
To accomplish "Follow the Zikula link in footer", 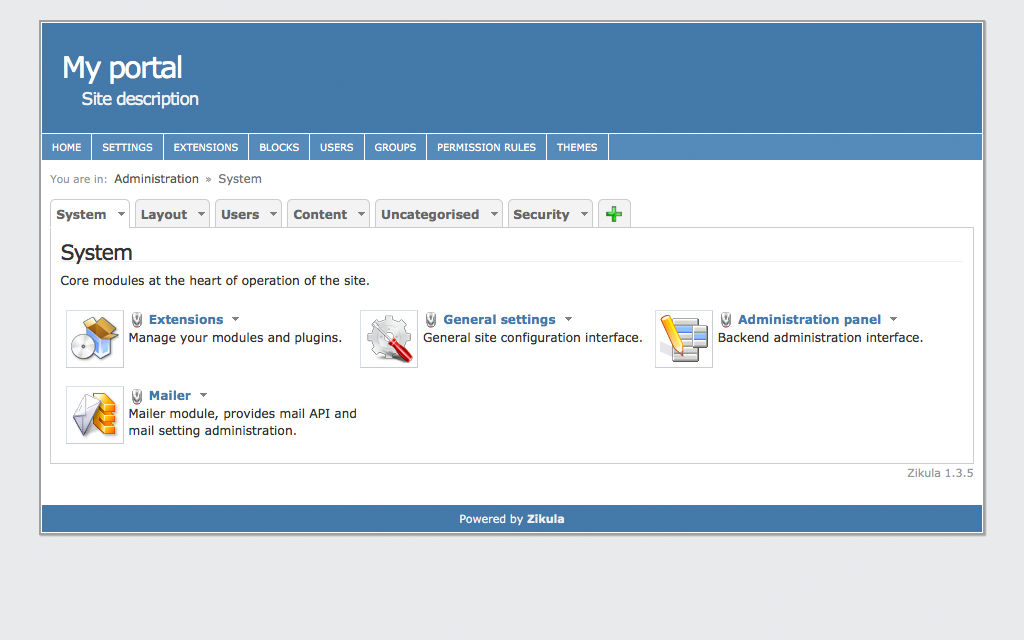I will point(545,519).
